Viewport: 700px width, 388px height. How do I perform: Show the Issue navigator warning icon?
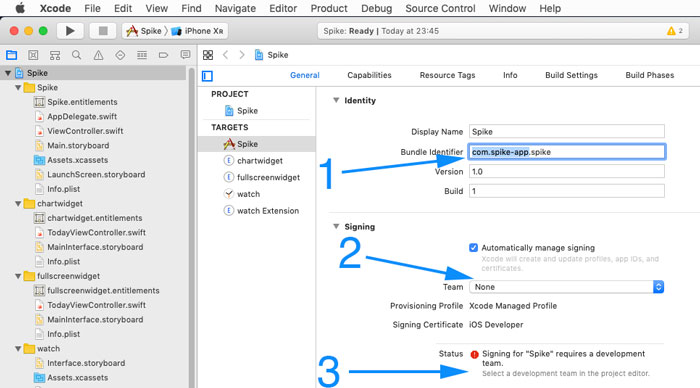[x=98, y=55]
